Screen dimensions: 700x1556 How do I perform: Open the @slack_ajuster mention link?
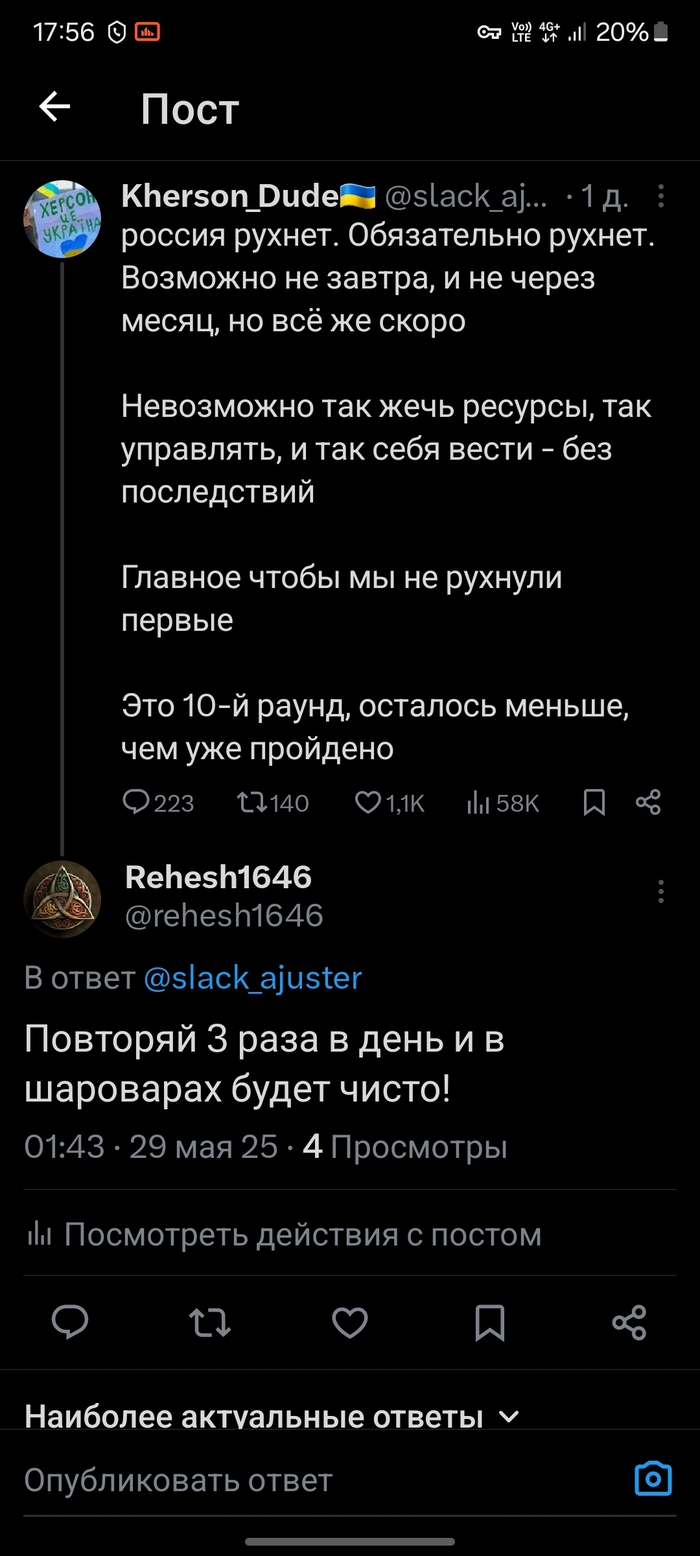pyautogui.click(x=253, y=977)
